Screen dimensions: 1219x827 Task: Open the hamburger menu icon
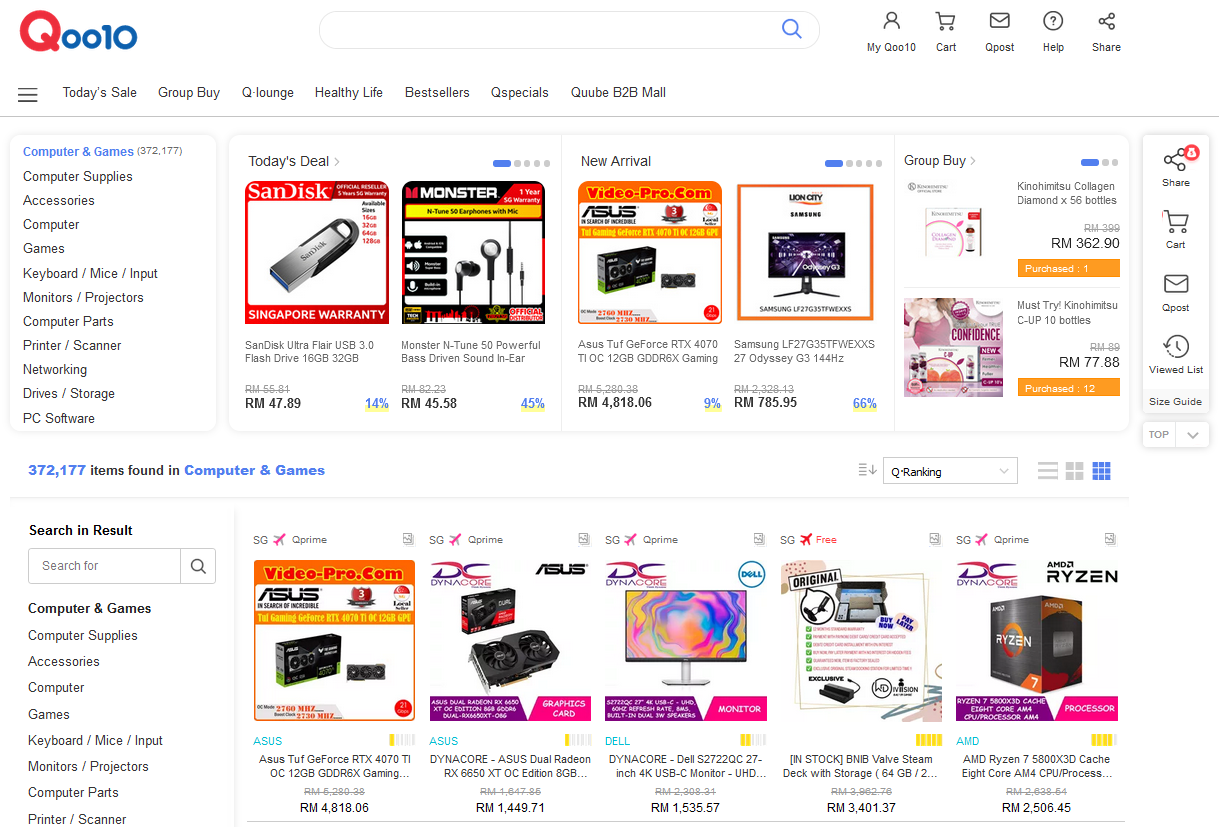tap(28, 95)
